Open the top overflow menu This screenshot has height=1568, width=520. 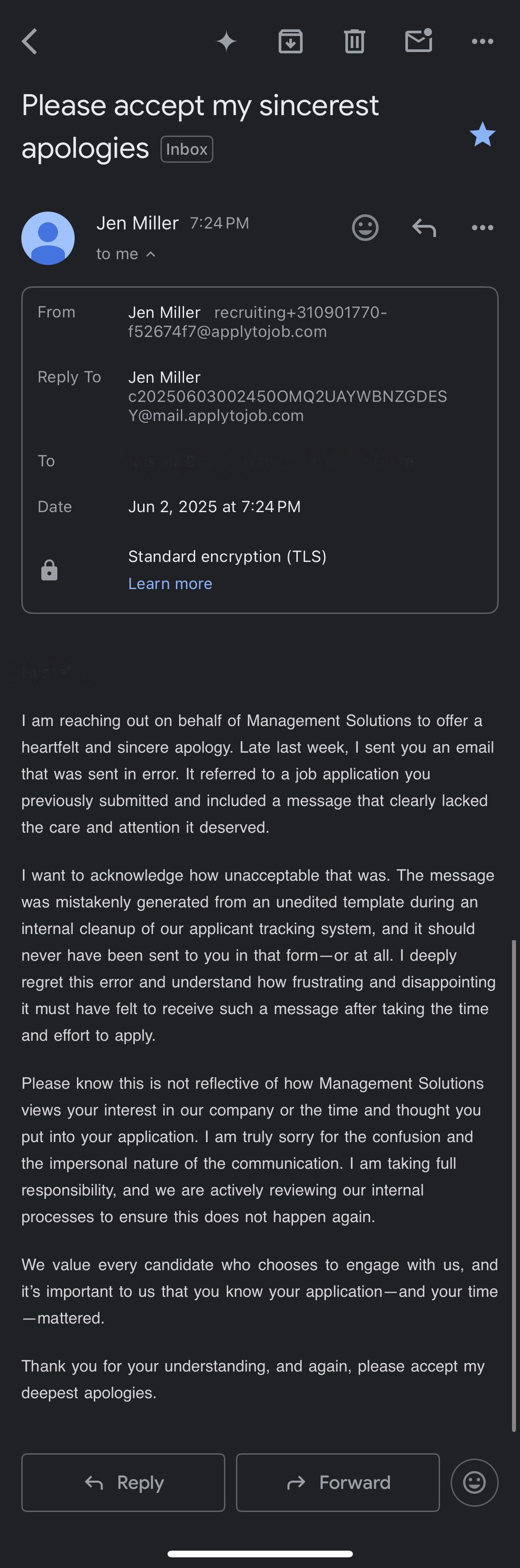click(482, 41)
